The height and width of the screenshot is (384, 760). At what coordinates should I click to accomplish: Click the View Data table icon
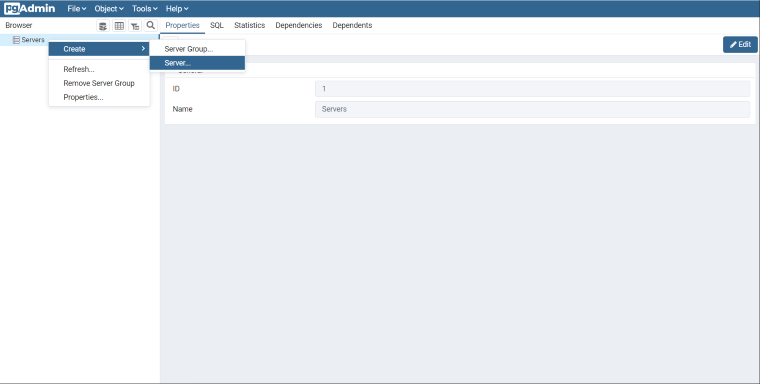tap(119, 26)
